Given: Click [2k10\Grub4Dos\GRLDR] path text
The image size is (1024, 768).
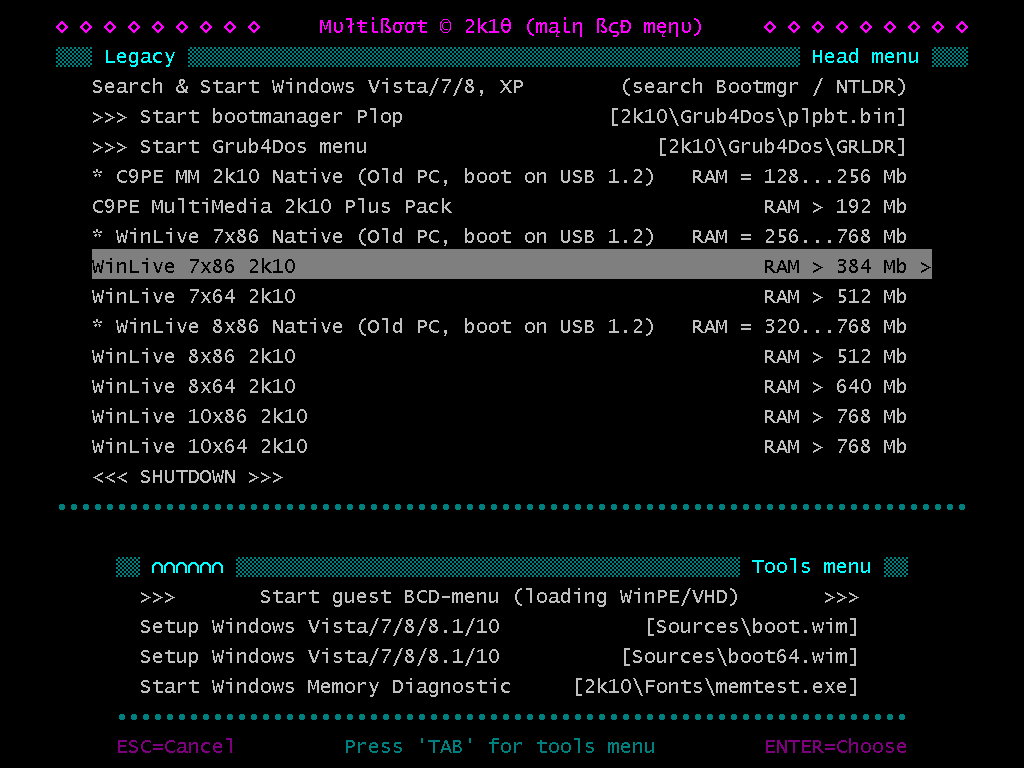Looking at the screenshot, I should [782, 147].
